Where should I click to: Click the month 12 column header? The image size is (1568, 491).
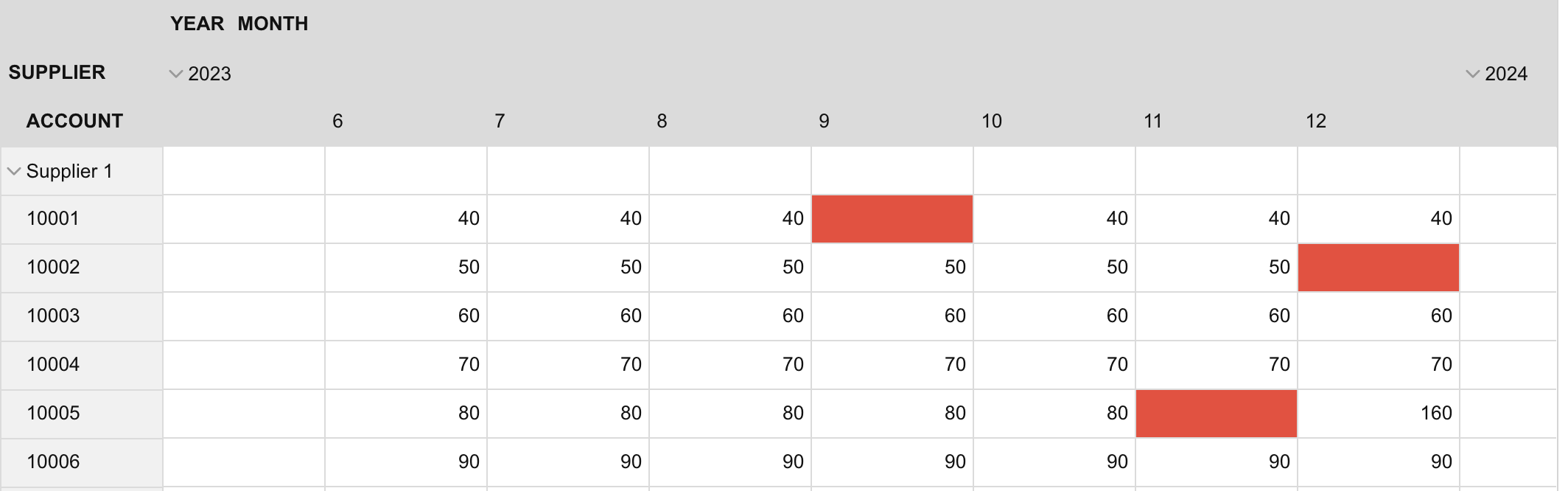[x=1315, y=121]
